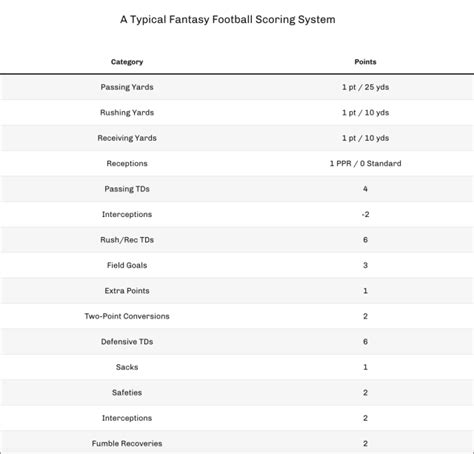Screen dimensions: 474x454
Task: Select the Defensive TDs category cell
Action: click(x=127, y=342)
